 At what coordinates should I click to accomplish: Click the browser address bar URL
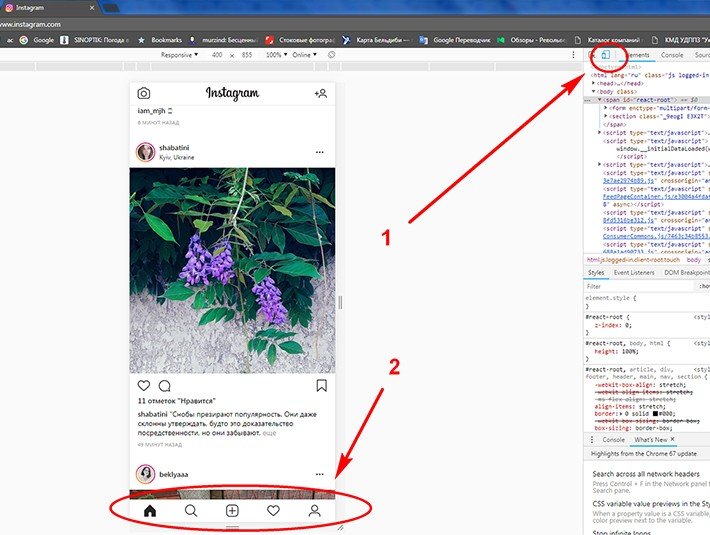tap(30, 24)
